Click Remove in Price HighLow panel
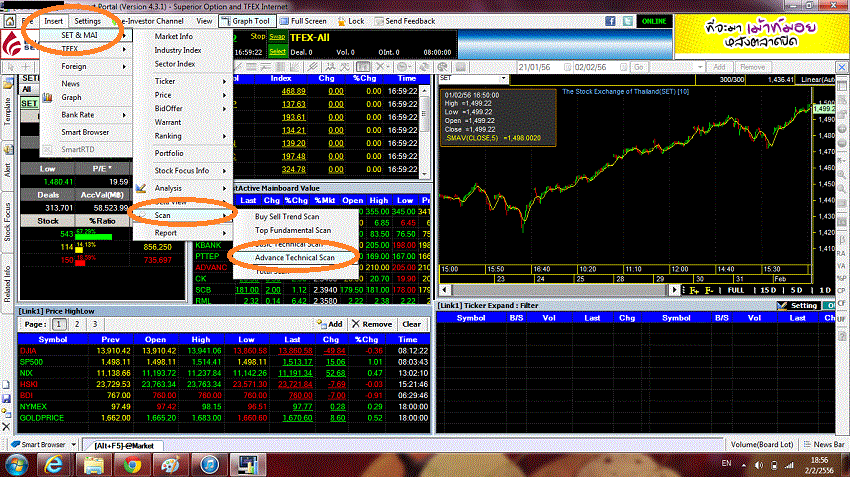 pos(372,324)
